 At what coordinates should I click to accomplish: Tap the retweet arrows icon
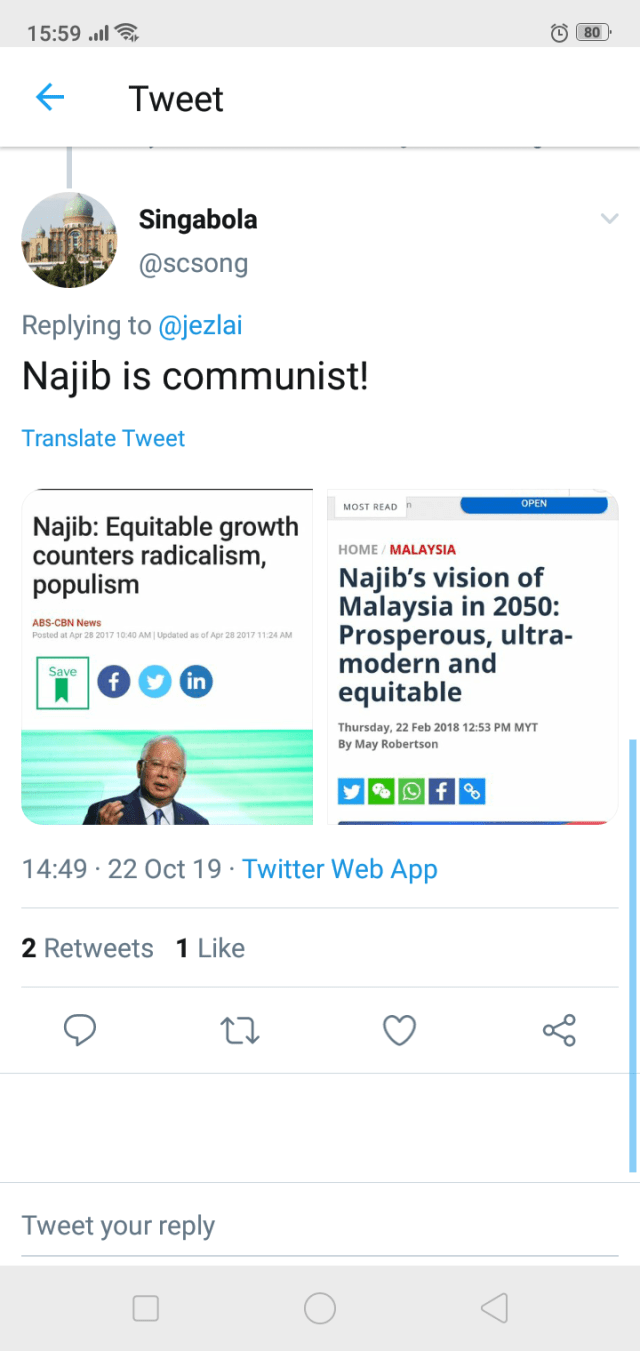point(240,1030)
